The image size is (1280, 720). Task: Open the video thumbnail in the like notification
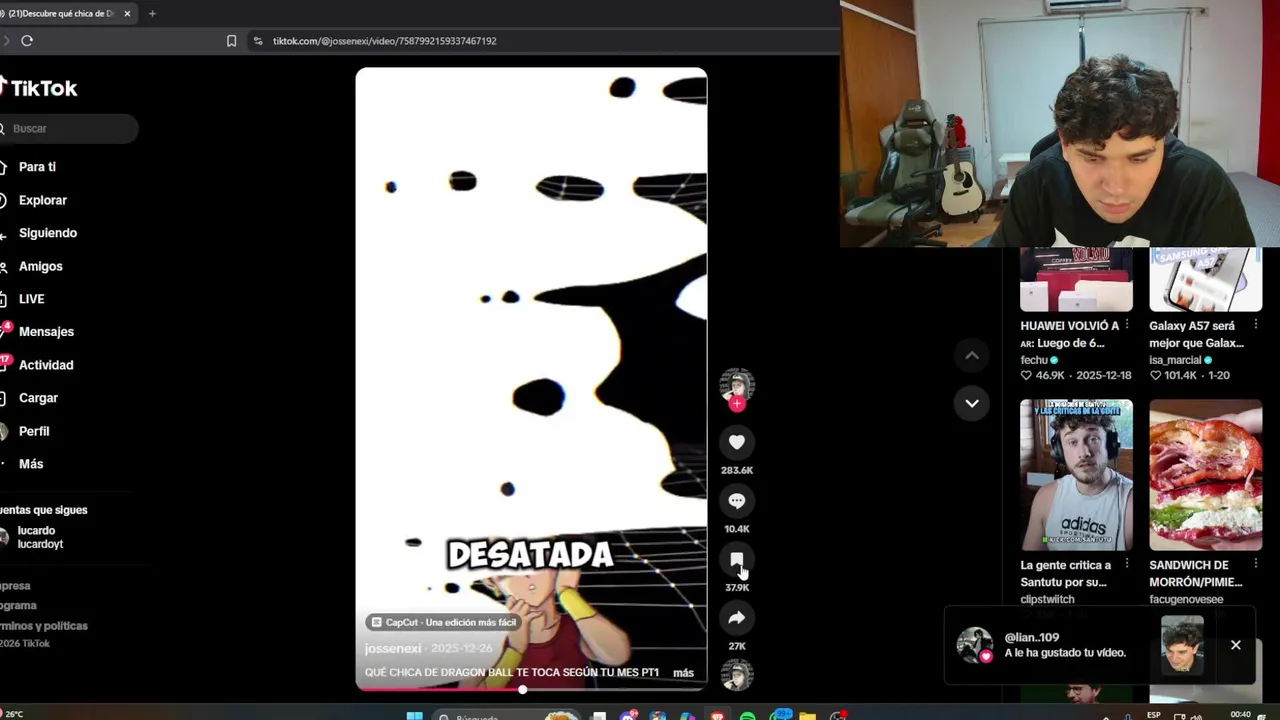point(1182,645)
